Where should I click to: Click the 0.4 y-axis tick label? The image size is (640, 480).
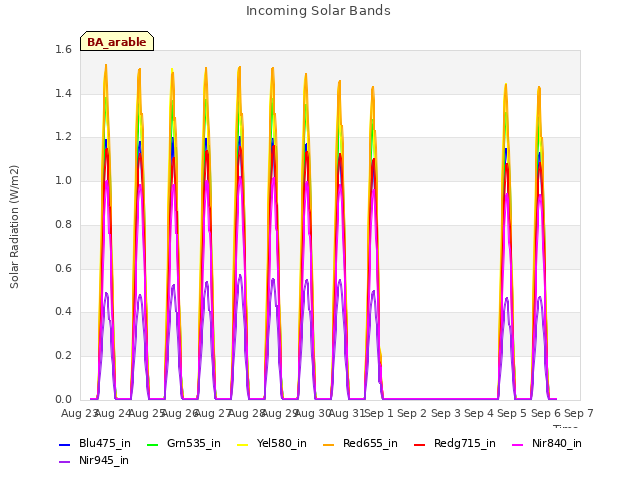(63, 311)
